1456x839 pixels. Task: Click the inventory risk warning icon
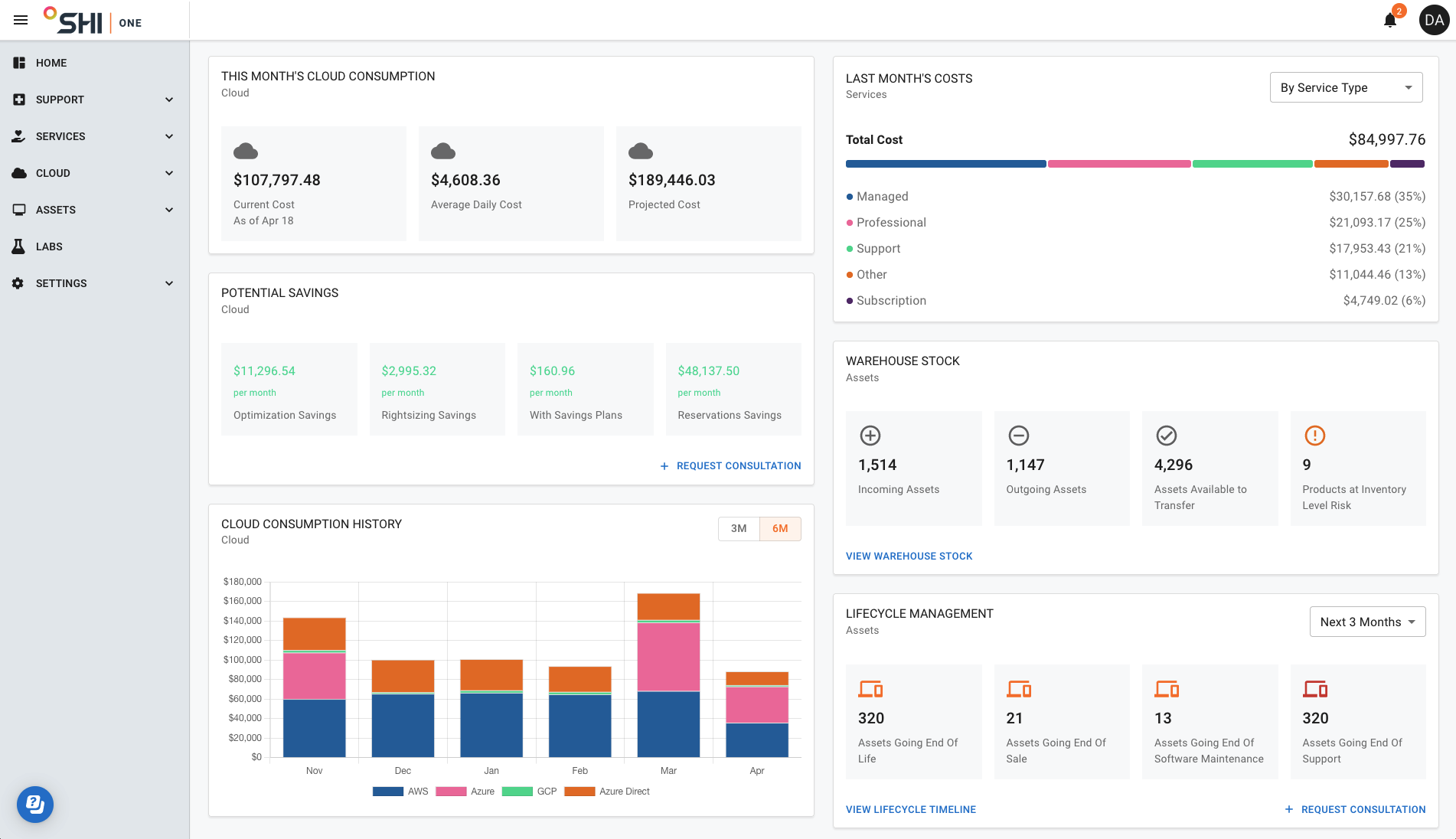[x=1314, y=436]
